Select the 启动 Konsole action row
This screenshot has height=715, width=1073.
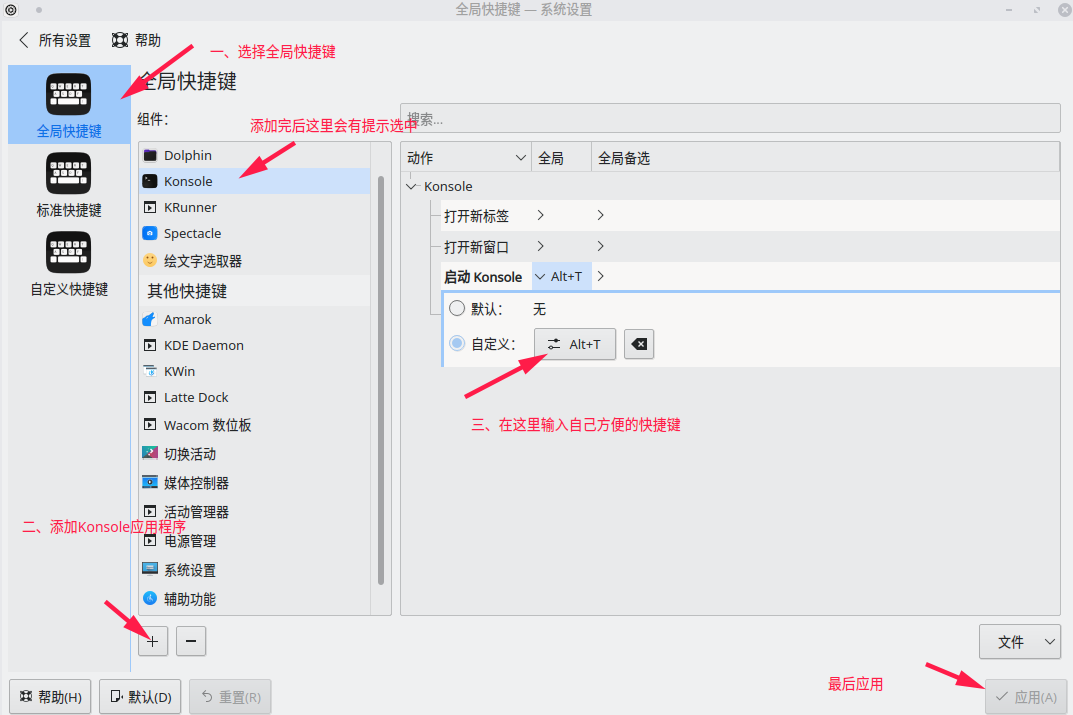(751, 276)
